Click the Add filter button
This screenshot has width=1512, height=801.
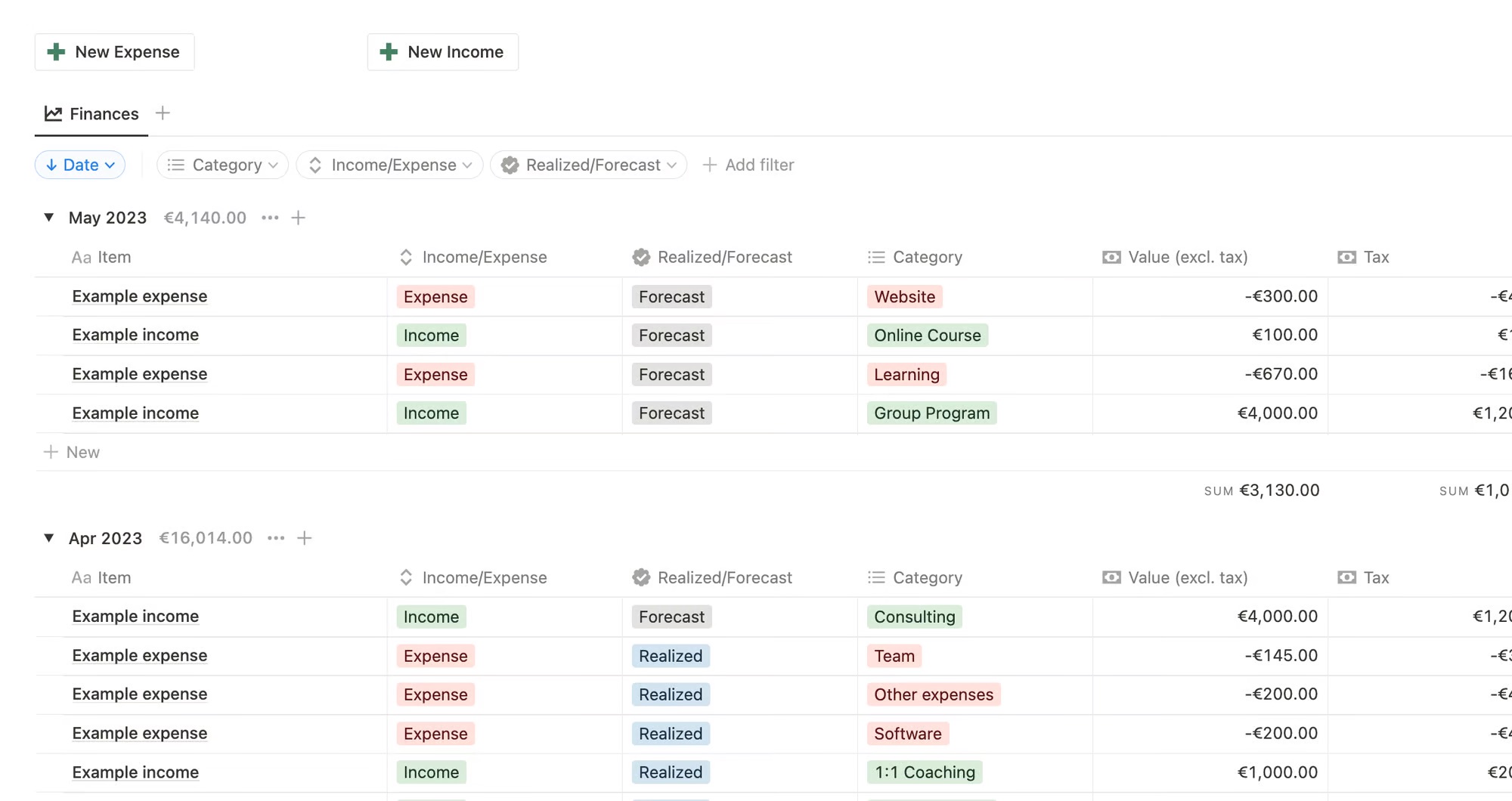748,165
